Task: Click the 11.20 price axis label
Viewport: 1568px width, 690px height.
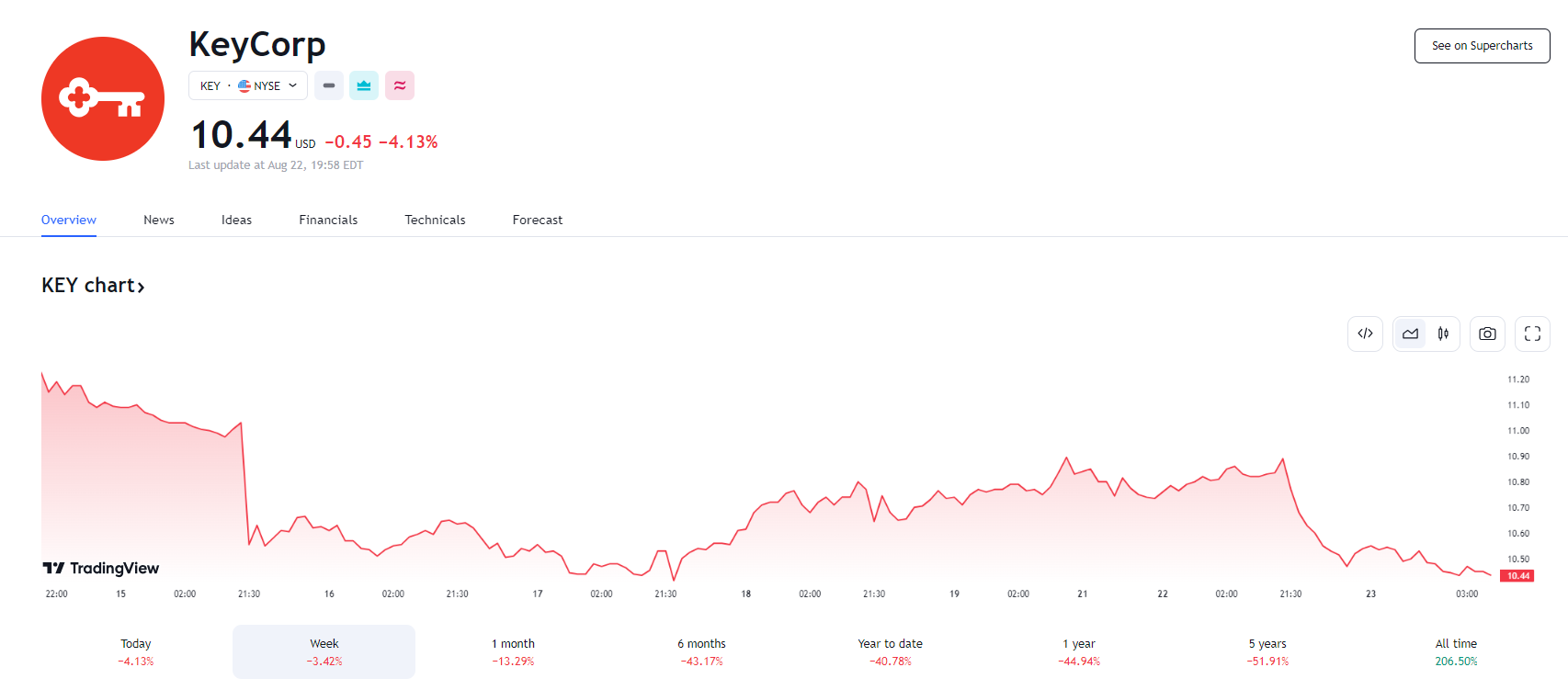Action: tap(1518, 379)
